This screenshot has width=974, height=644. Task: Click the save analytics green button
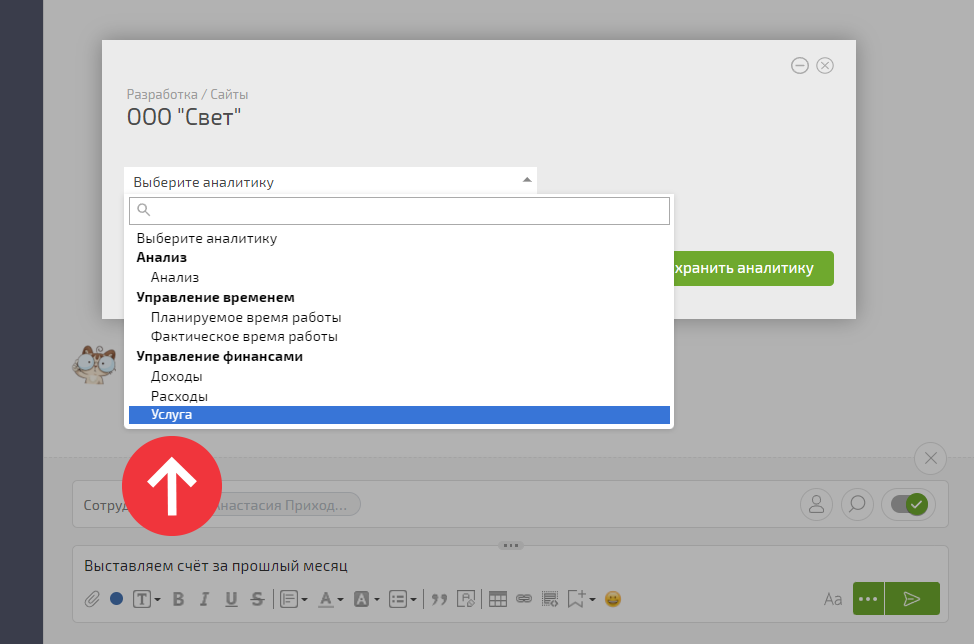tap(753, 268)
